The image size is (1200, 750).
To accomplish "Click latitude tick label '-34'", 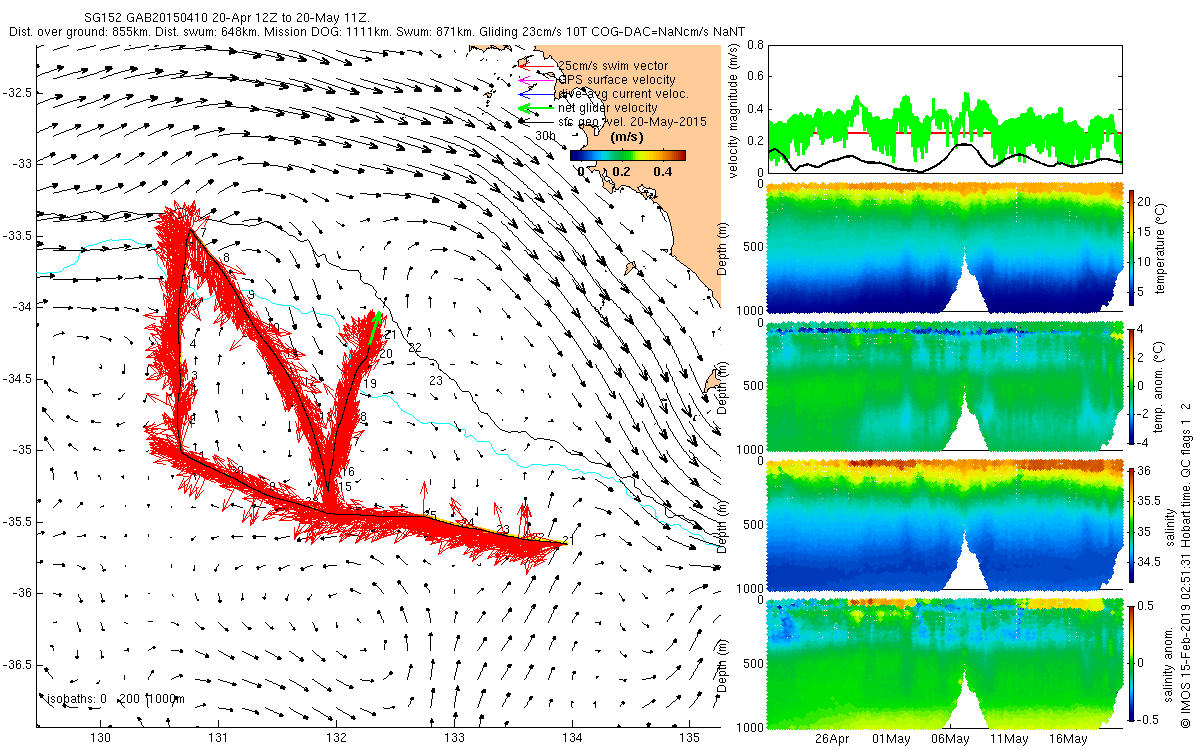I will point(21,307).
